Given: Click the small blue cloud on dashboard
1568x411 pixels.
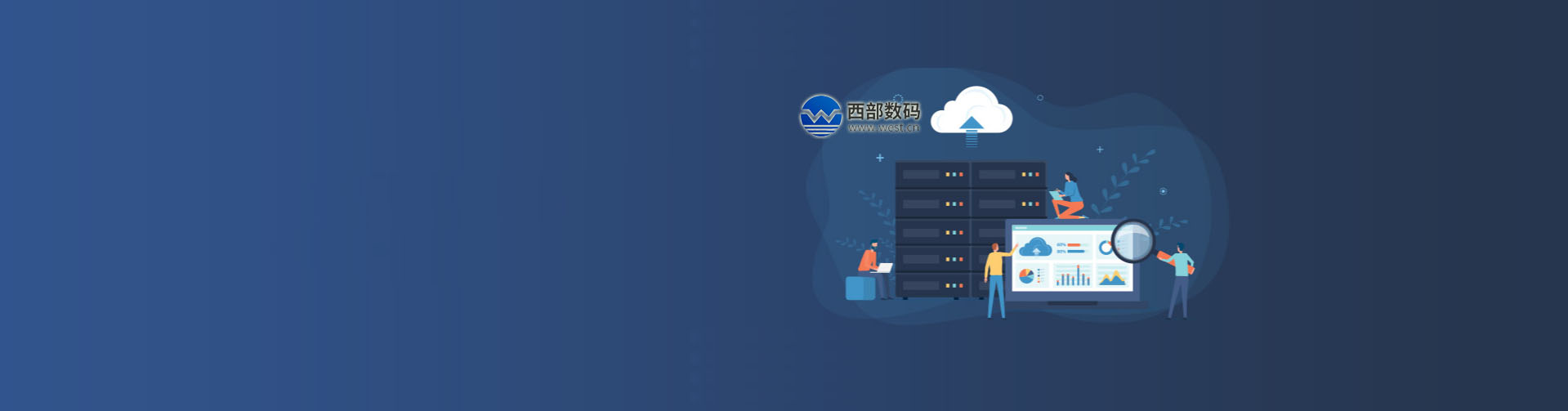Looking at the screenshot, I should pyautogui.click(x=1035, y=246).
